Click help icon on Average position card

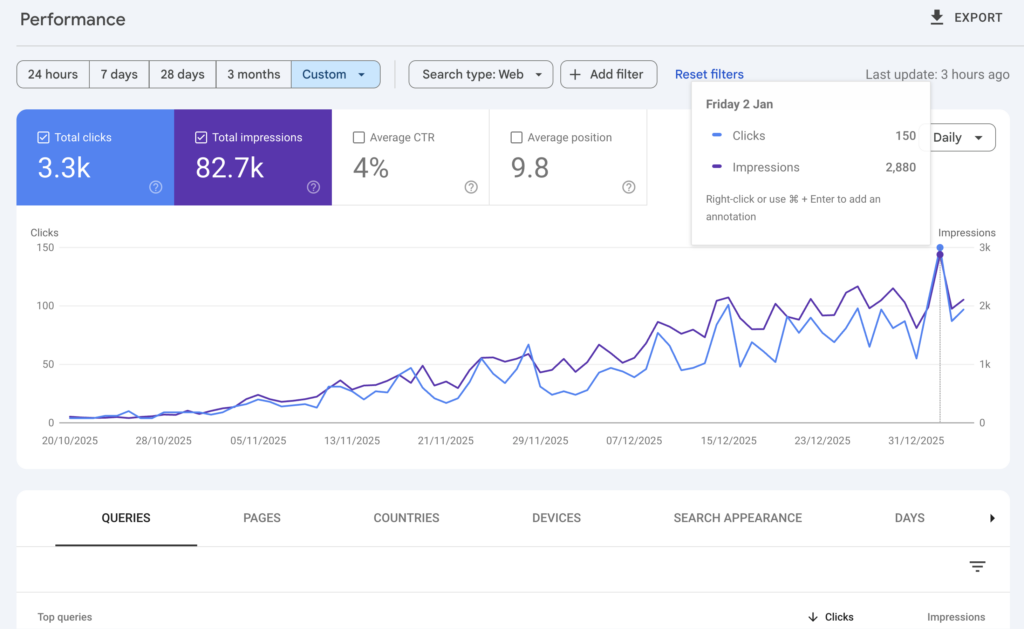point(629,187)
